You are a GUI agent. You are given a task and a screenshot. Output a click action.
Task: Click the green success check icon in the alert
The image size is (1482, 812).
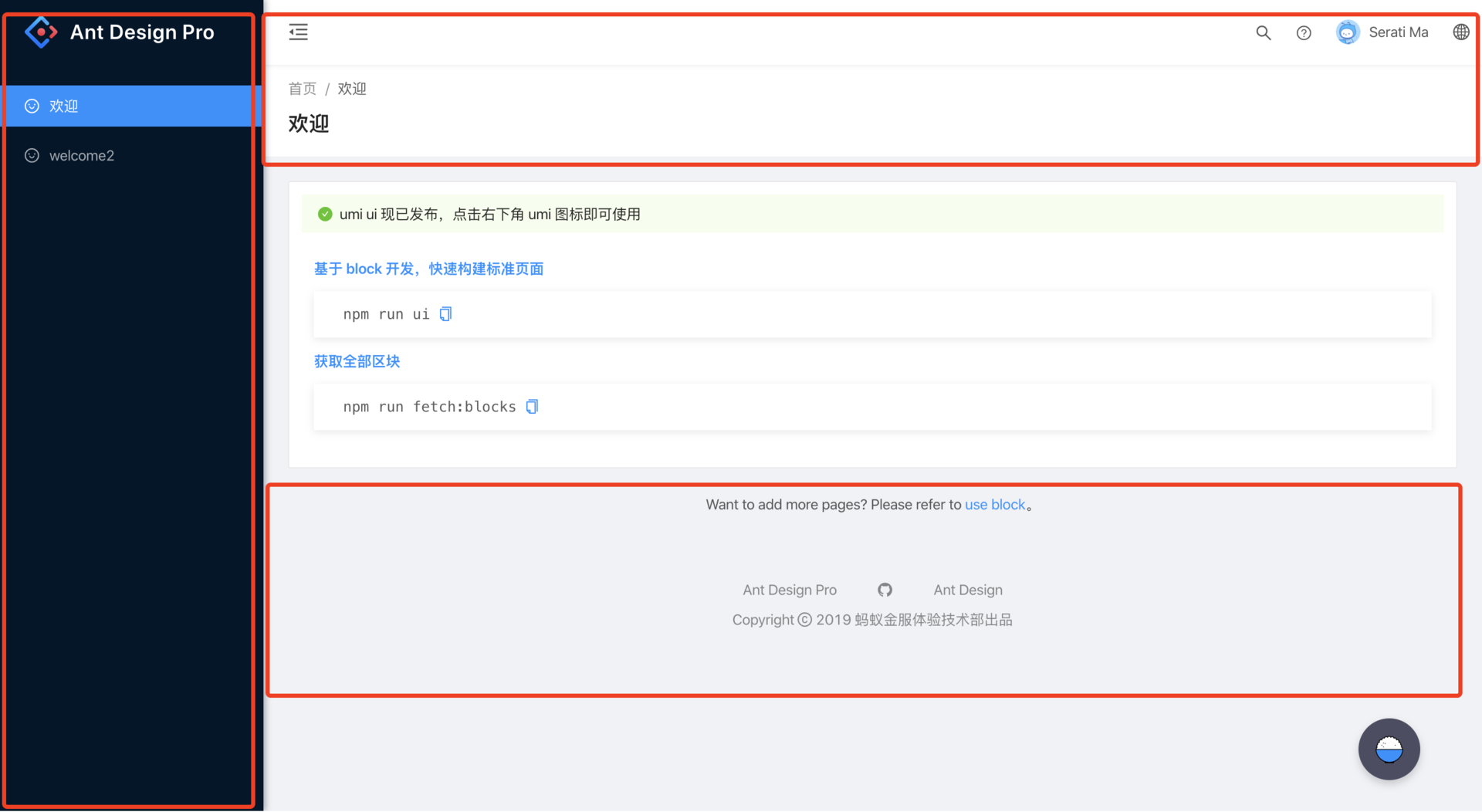click(x=325, y=215)
